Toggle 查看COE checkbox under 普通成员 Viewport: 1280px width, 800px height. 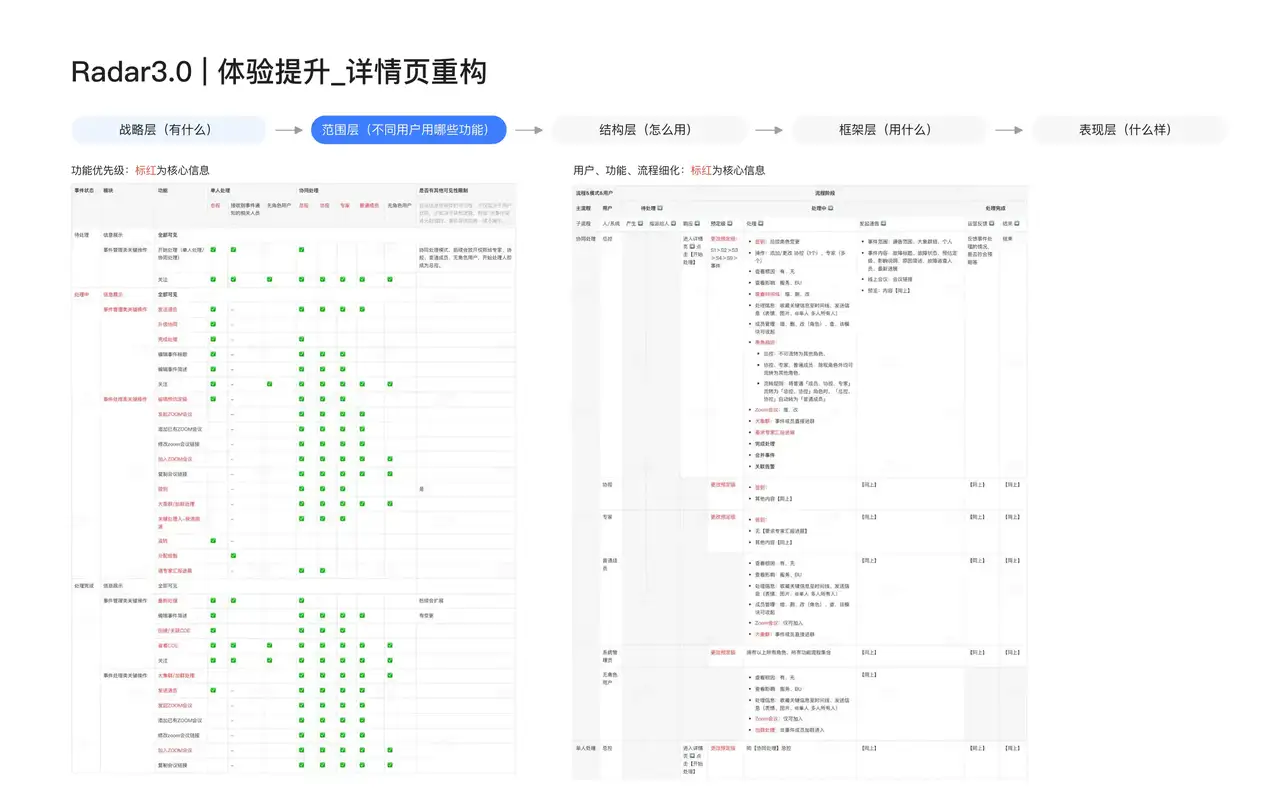click(362, 645)
